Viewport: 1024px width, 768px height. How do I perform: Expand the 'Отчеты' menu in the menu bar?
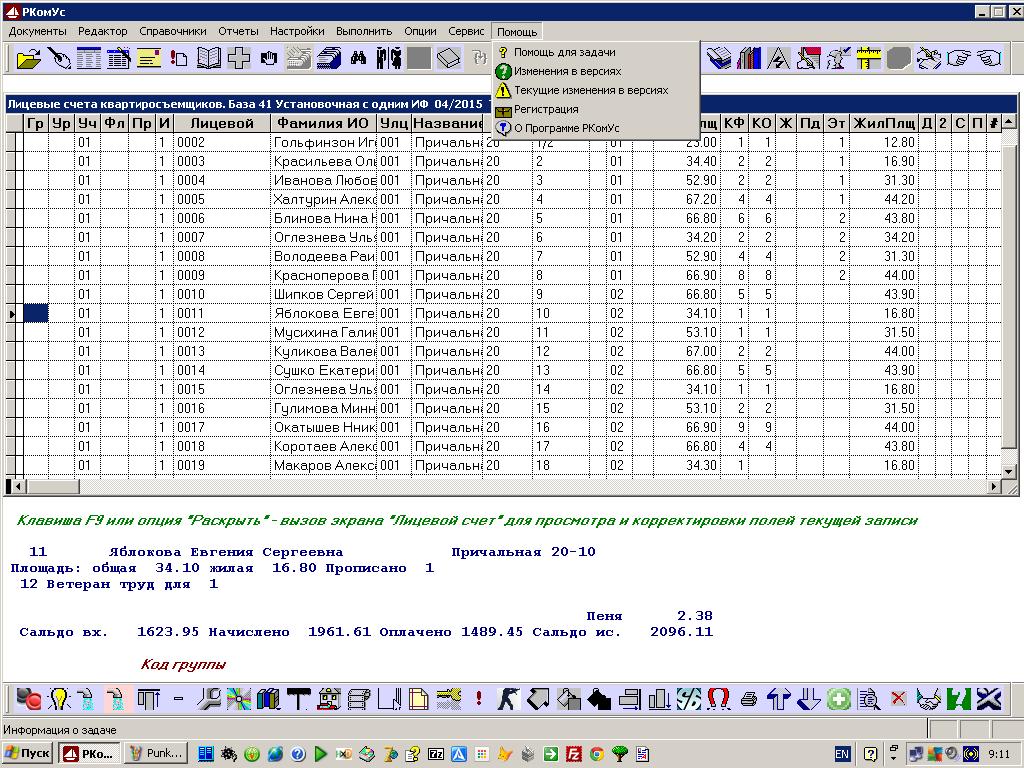[238, 31]
